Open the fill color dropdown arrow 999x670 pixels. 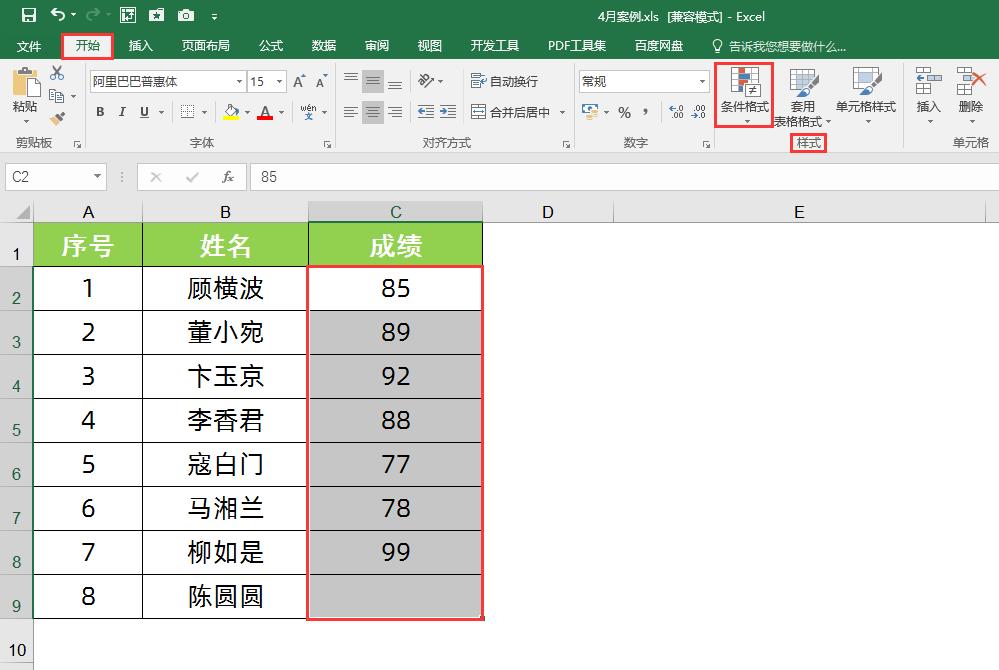coord(249,112)
